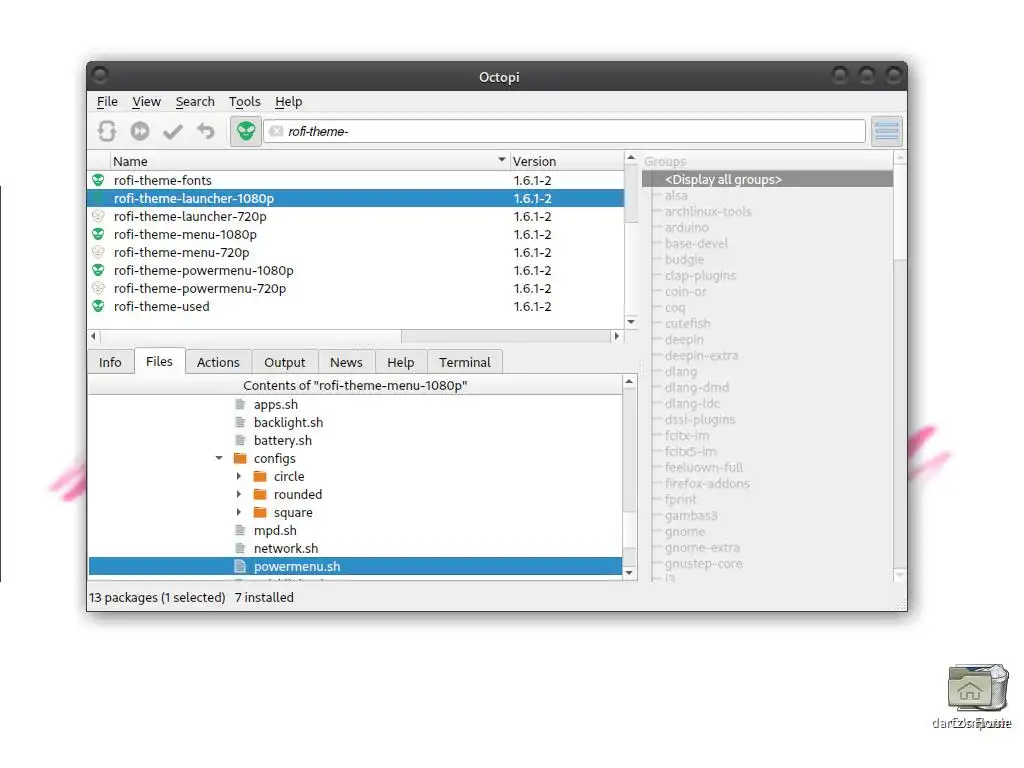
Task: Click the apps.sh file icon
Action: [x=240, y=404]
